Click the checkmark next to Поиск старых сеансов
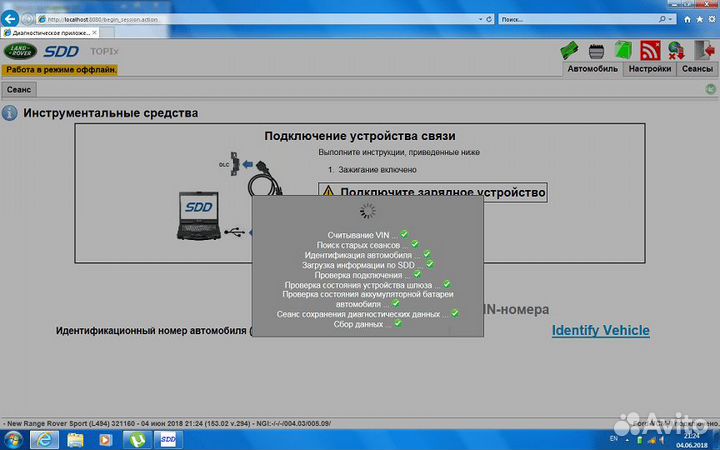 415,244
